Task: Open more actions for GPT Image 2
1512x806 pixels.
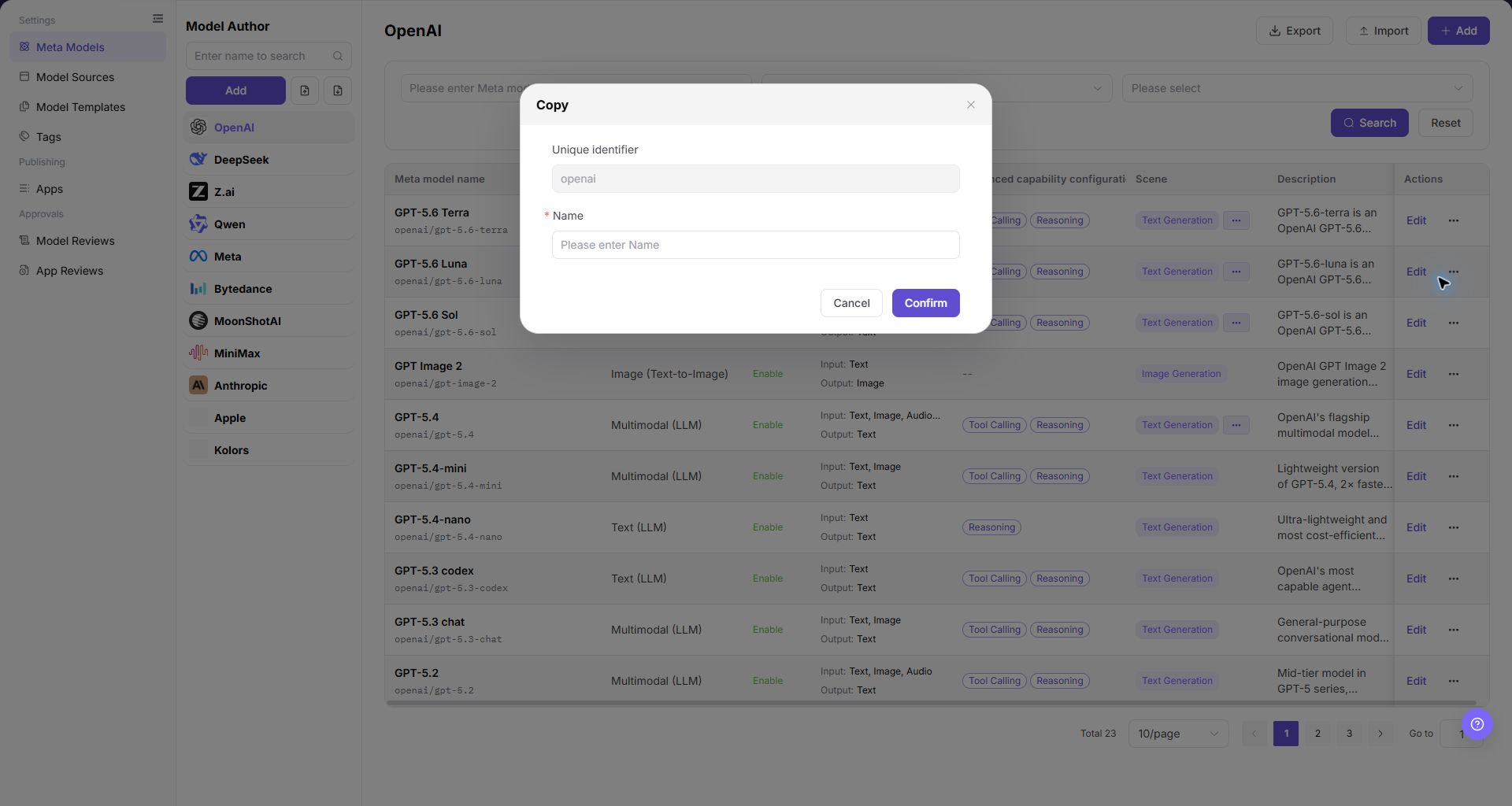Action: click(x=1454, y=374)
